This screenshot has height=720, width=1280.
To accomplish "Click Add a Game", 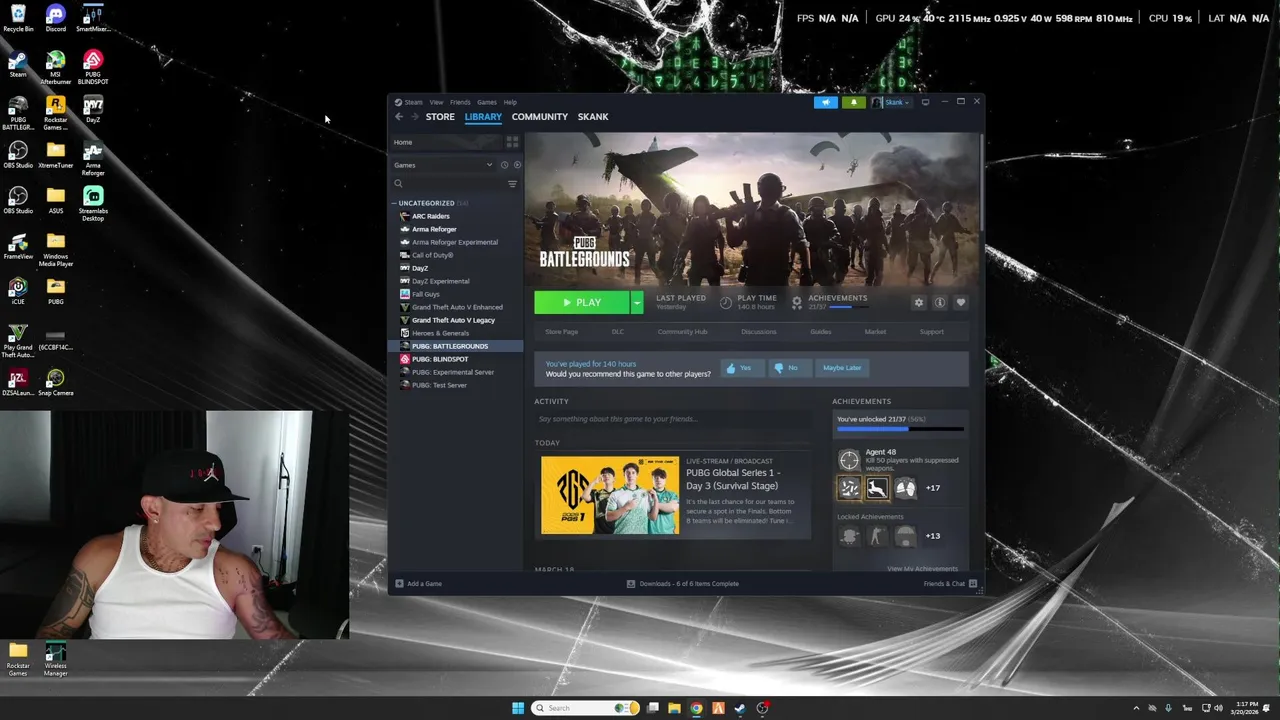I will (x=419, y=584).
